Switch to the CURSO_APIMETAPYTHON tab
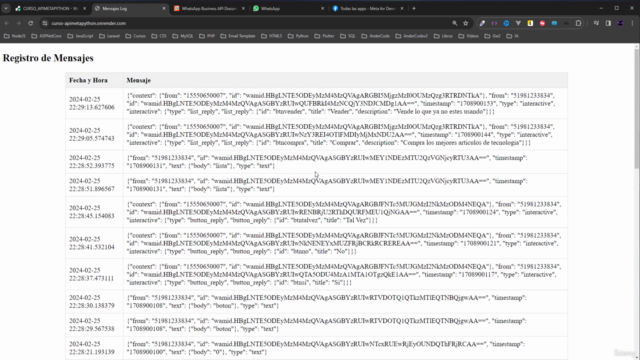This screenshot has height=360, width=640. [51, 8]
